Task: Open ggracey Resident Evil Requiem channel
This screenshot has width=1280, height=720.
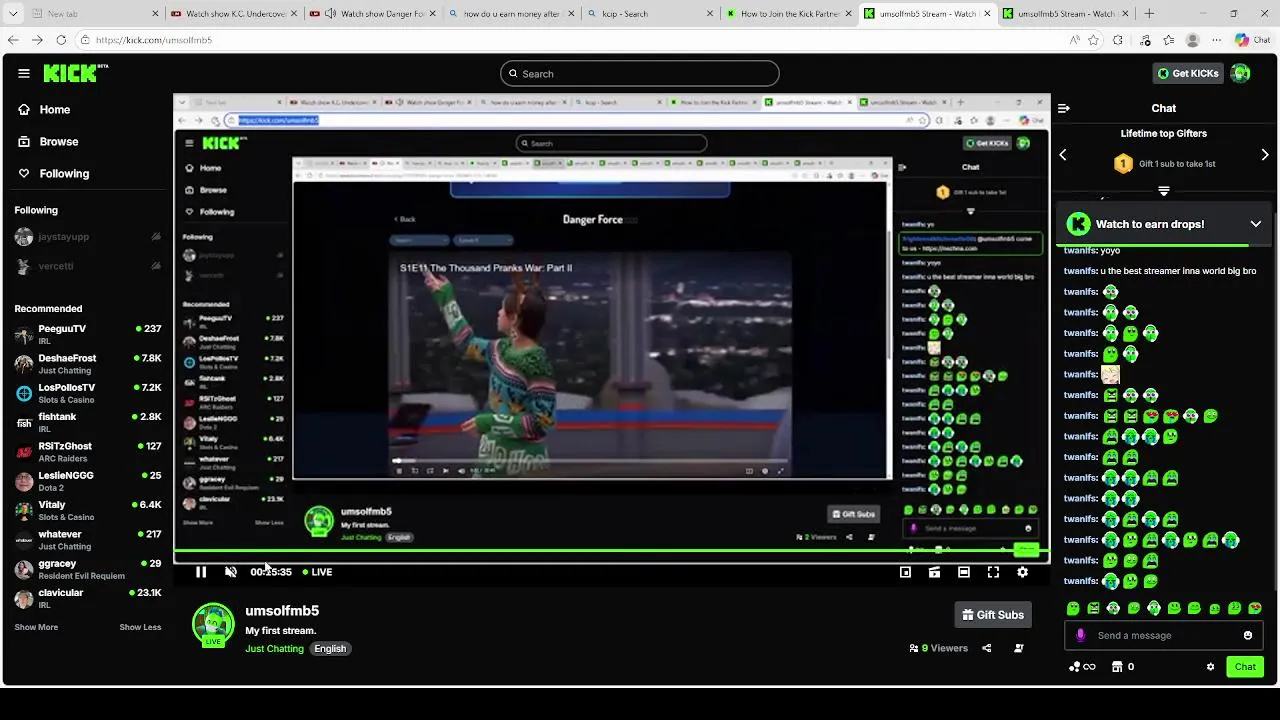Action: click(x=88, y=569)
